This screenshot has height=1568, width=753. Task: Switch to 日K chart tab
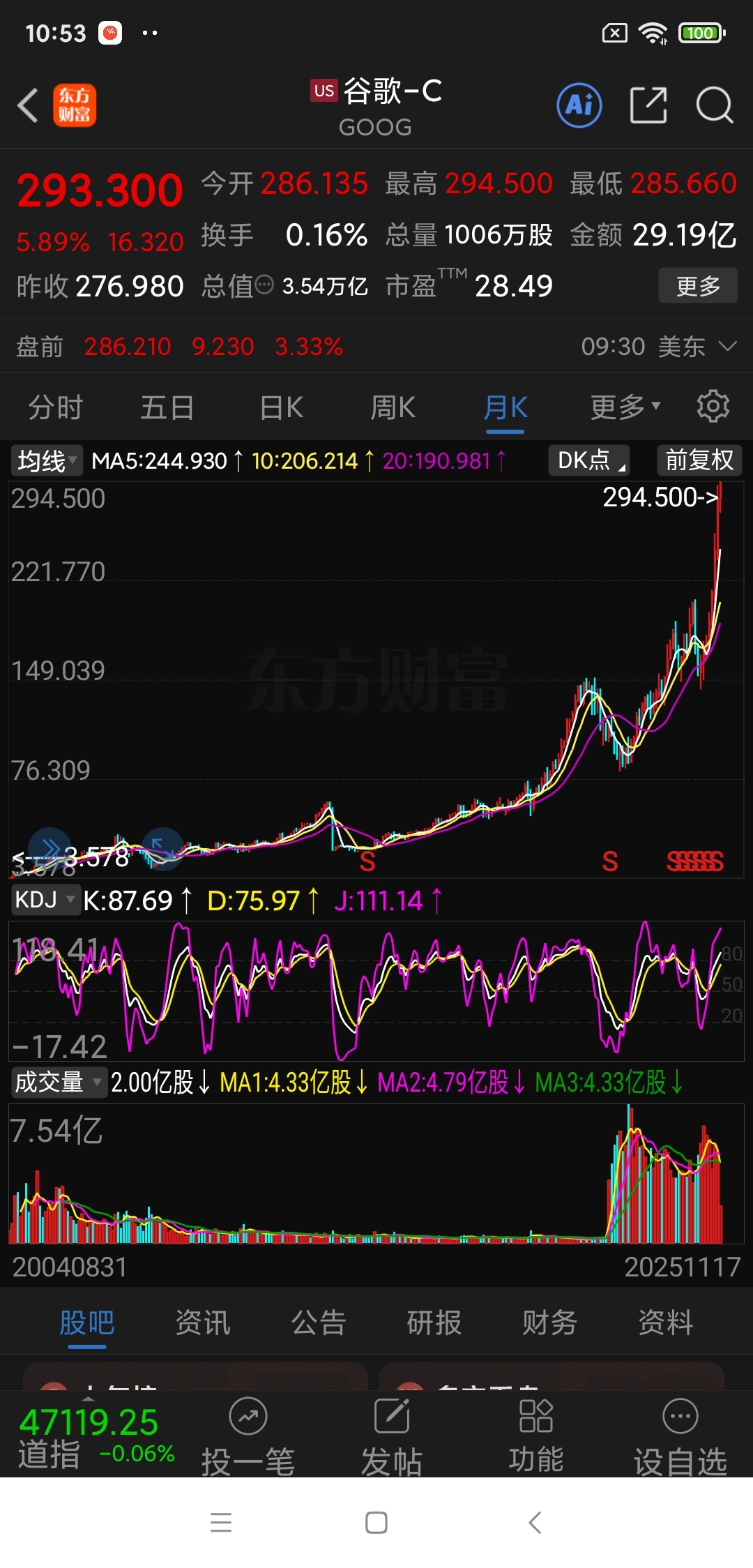click(x=281, y=407)
